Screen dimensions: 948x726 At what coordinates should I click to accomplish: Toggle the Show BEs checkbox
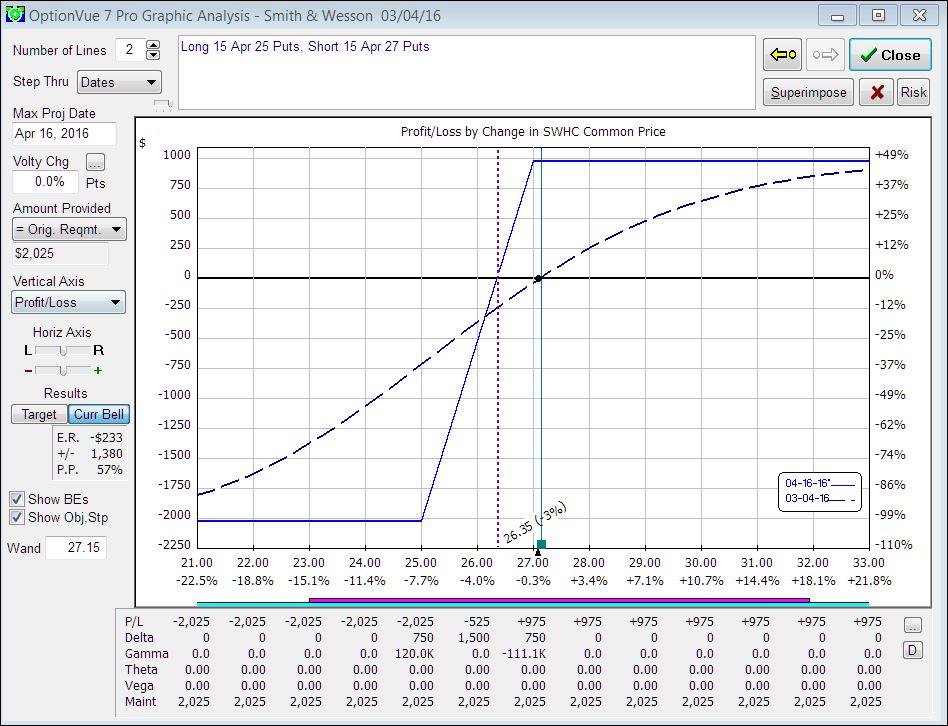pyautogui.click(x=17, y=499)
